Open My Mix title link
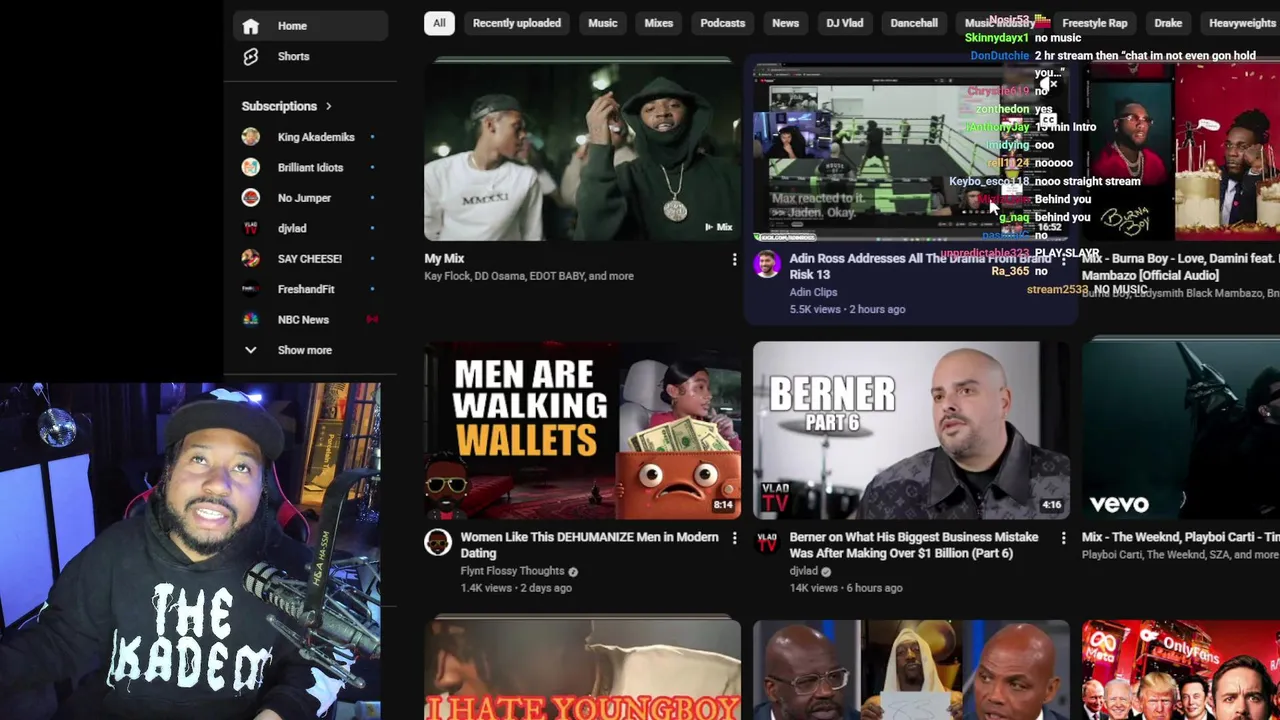This screenshot has height=720, width=1280. coord(444,259)
